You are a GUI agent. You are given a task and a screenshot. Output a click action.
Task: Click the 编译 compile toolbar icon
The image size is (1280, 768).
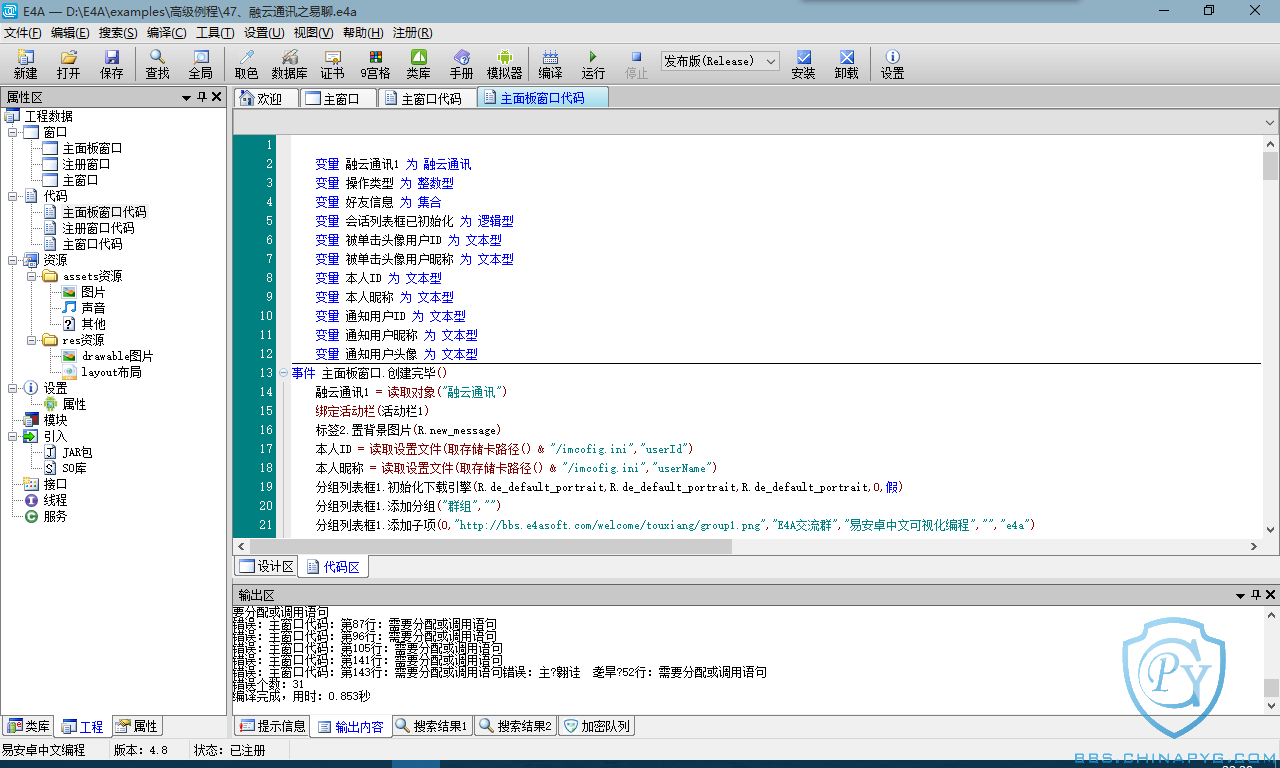pos(550,64)
